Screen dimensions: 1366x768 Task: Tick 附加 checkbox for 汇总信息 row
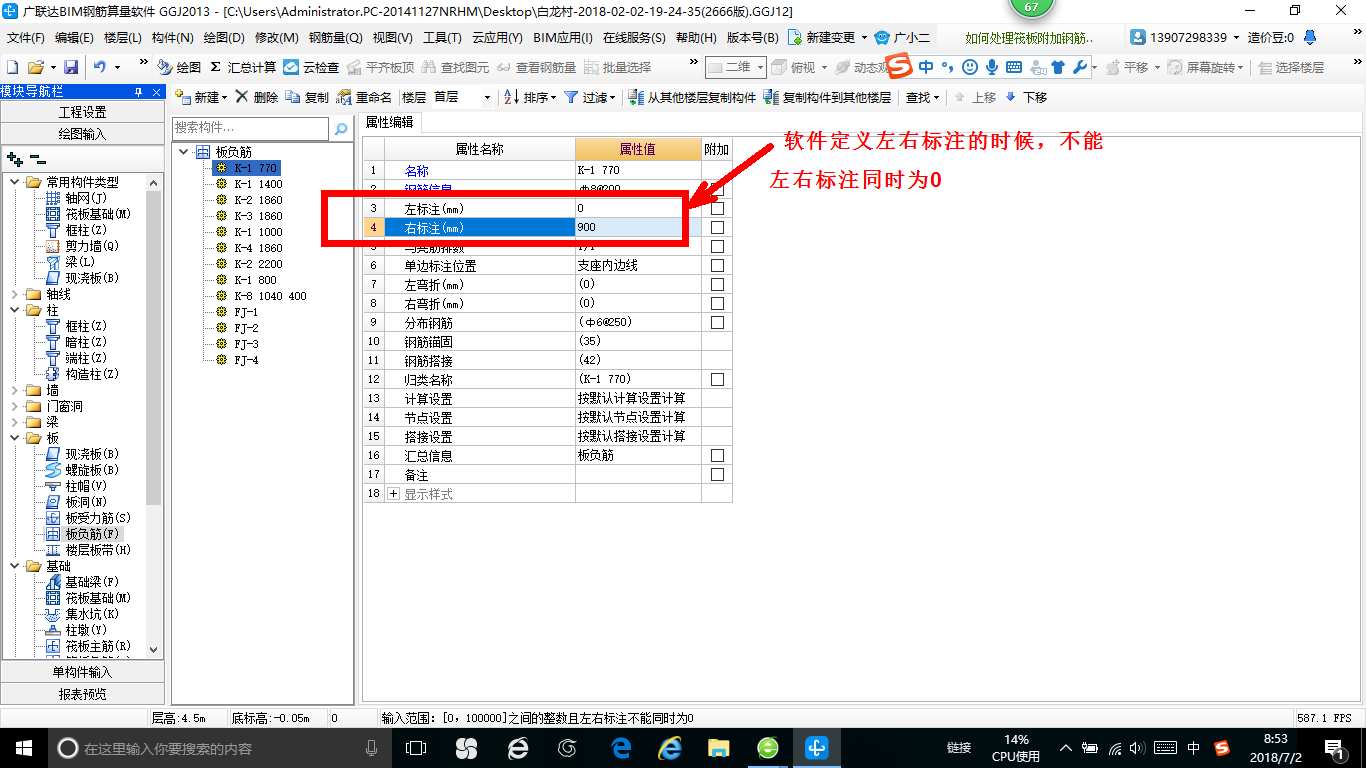point(717,456)
